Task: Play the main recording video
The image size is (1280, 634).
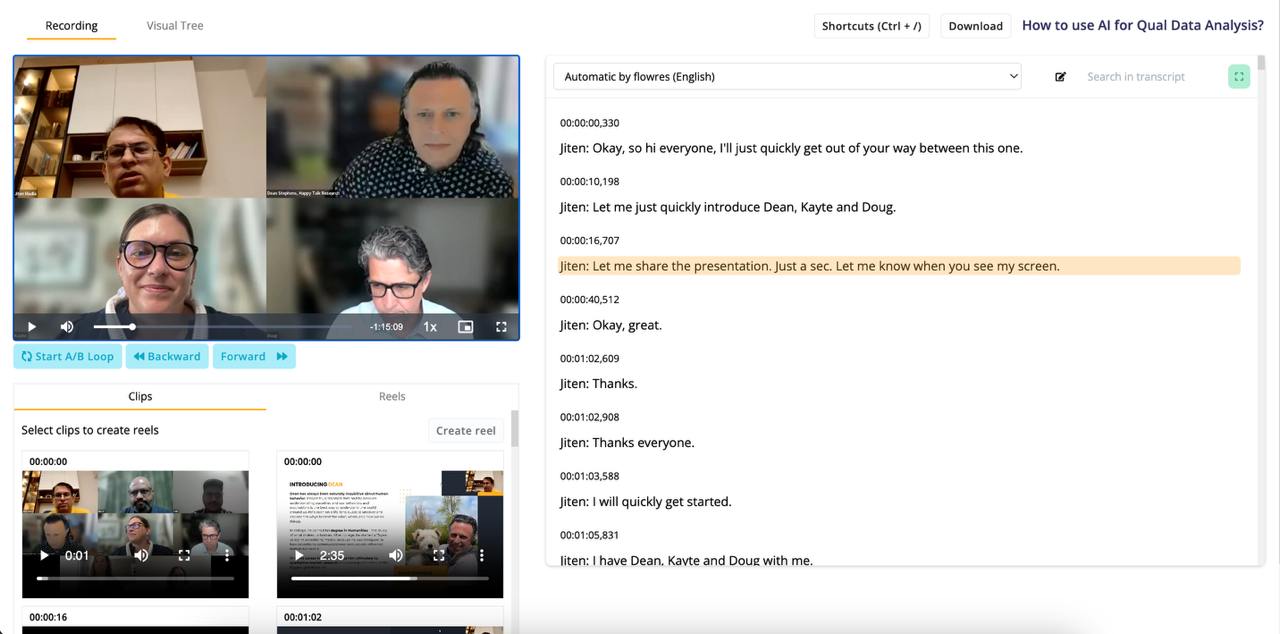Action: [32, 327]
